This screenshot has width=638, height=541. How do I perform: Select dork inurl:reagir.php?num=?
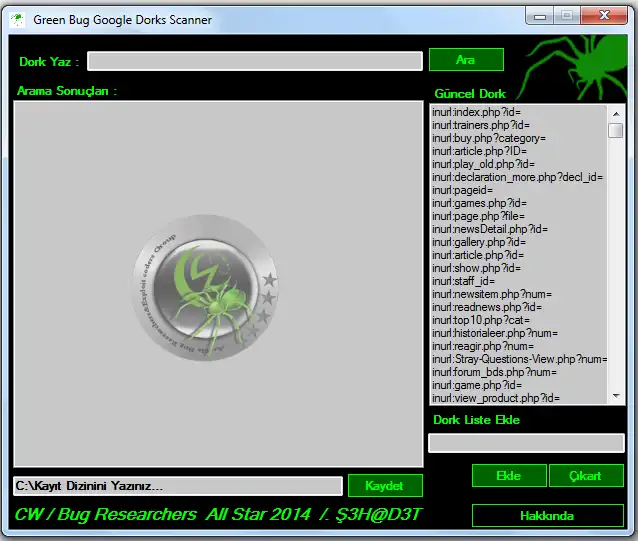tap(483, 346)
